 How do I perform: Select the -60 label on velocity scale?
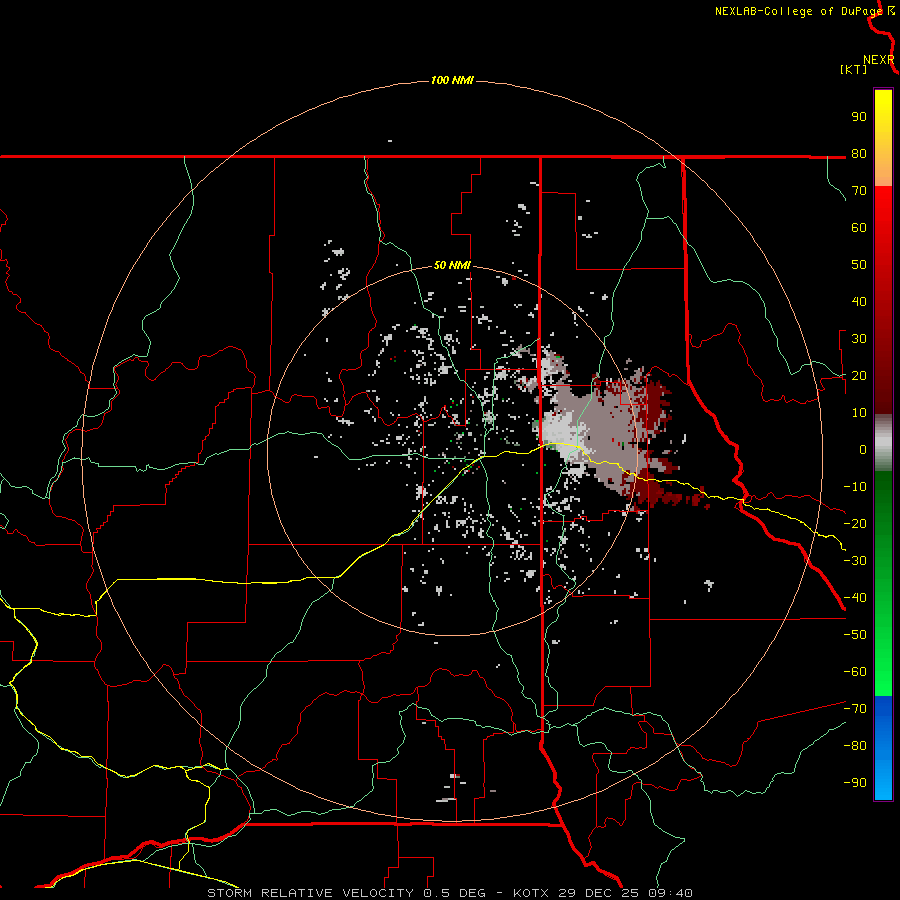pos(855,672)
